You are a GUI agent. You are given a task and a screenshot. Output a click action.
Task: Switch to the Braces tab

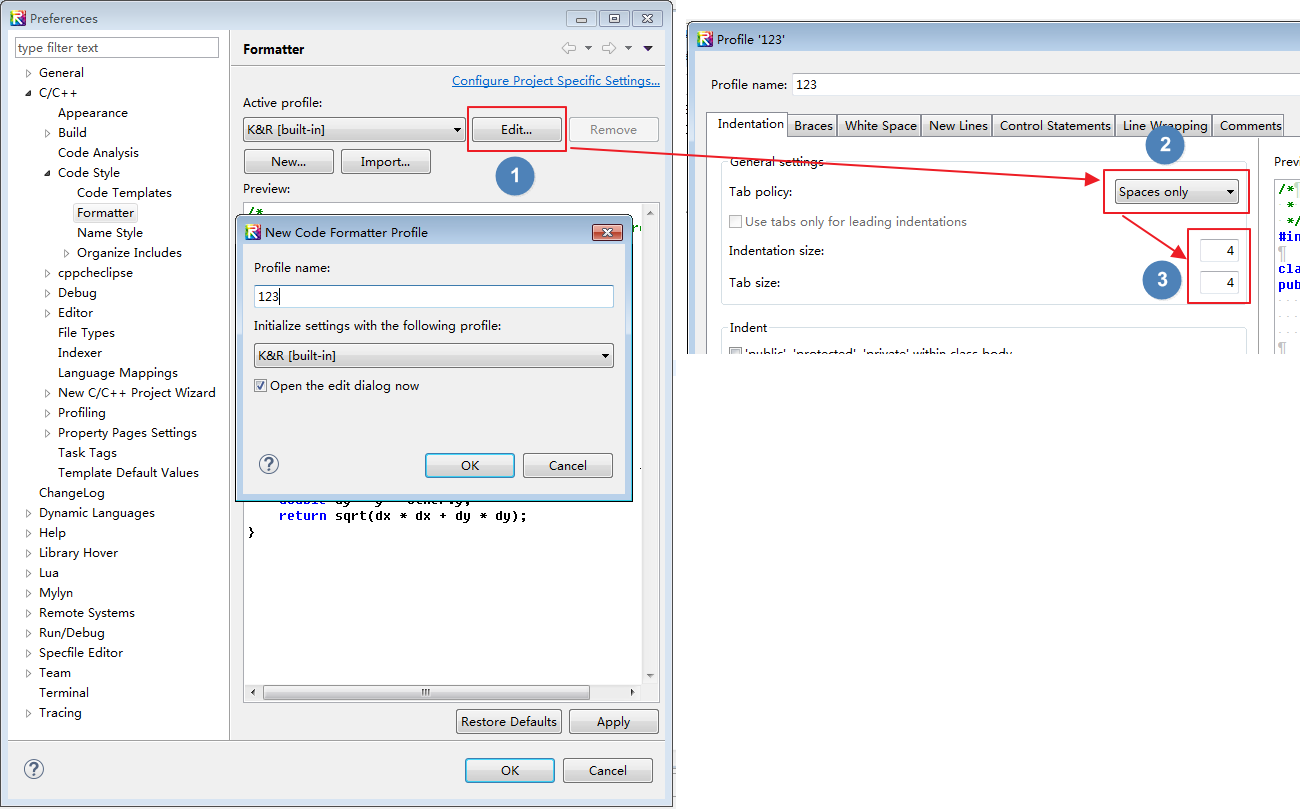813,126
